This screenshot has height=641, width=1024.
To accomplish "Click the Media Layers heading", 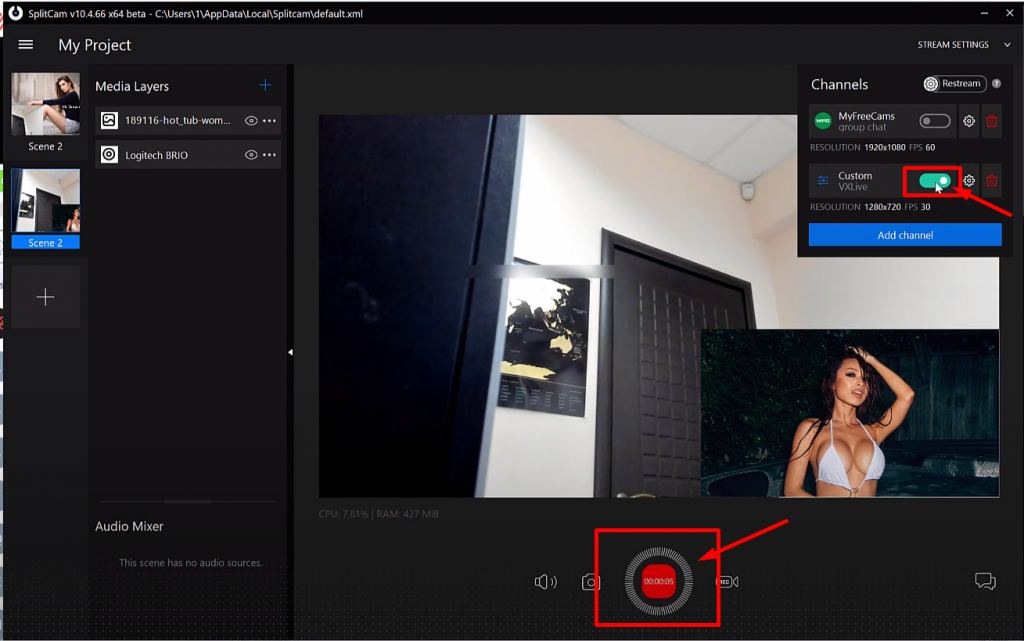I will 132,86.
